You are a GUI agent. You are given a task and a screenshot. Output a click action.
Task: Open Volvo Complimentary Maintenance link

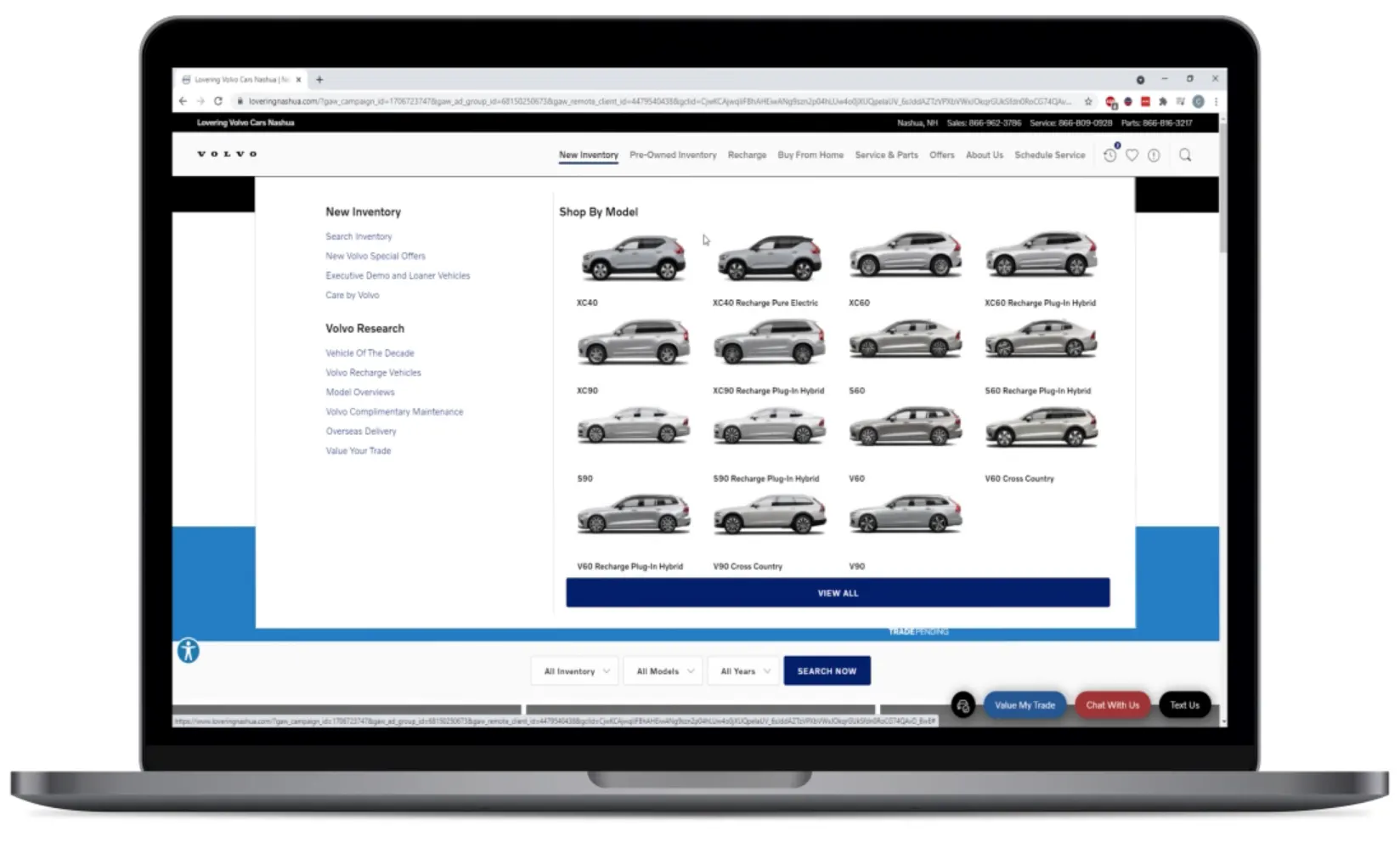(x=394, y=411)
